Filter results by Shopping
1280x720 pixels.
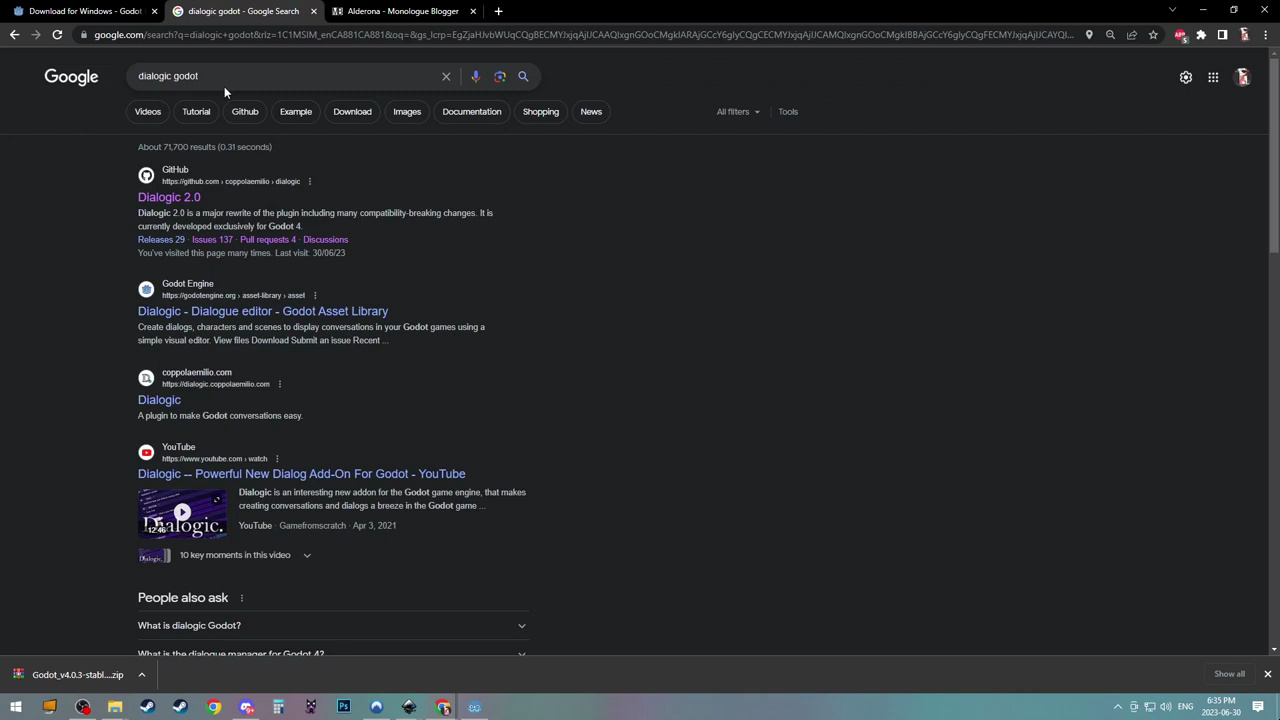541,112
